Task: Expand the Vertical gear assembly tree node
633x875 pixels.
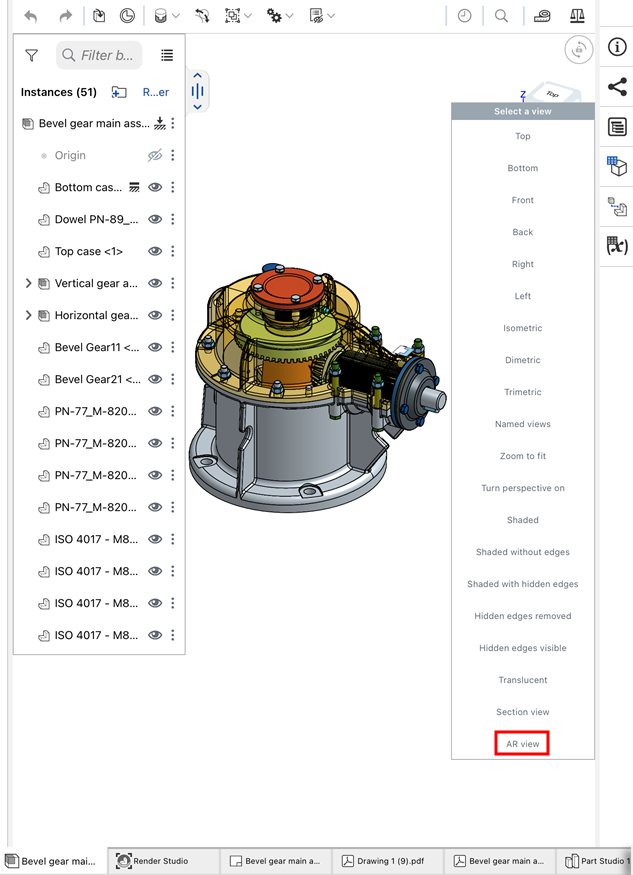Action: [28, 283]
